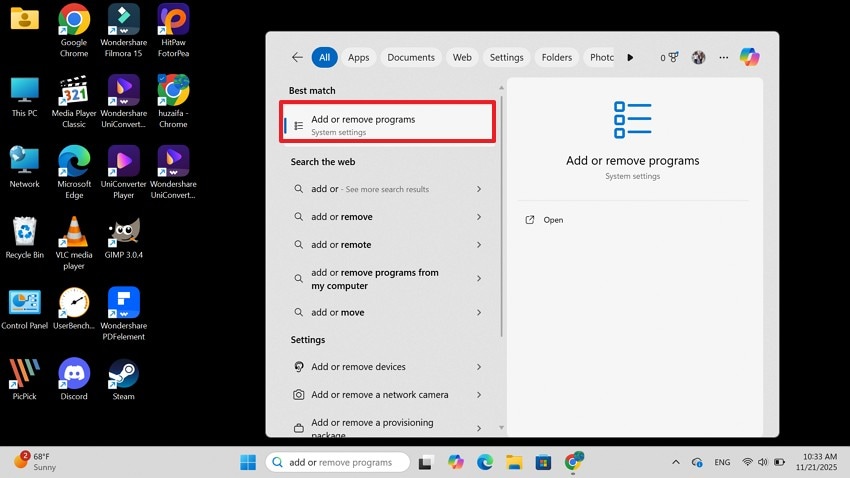Open File Explorer from taskbar
850x478 pixels.
click(514, 462)
